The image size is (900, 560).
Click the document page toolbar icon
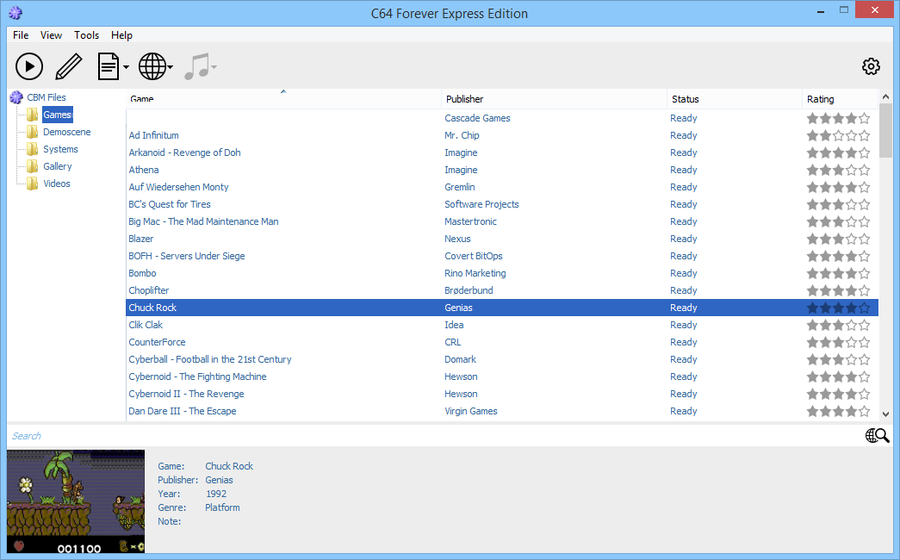point(108,67)
